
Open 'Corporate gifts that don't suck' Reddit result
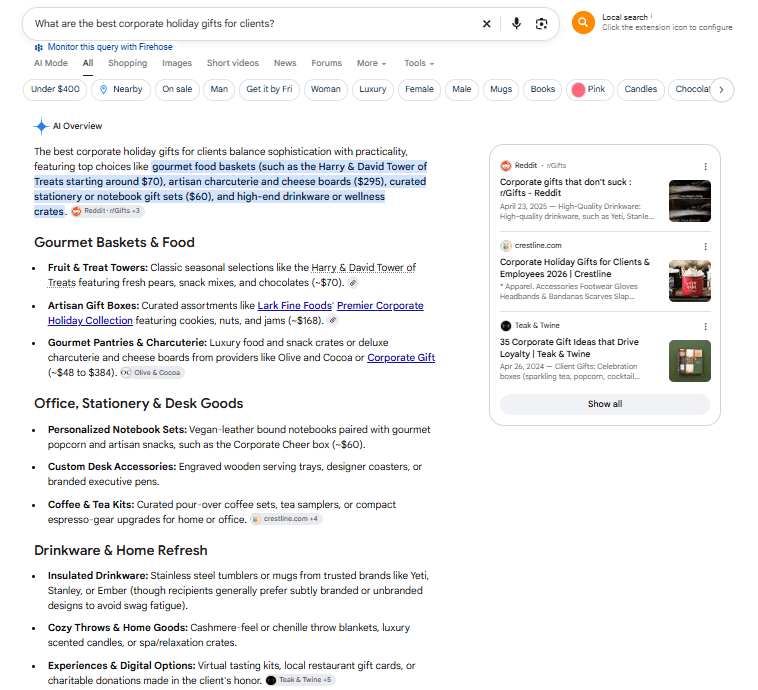(566, 187)
